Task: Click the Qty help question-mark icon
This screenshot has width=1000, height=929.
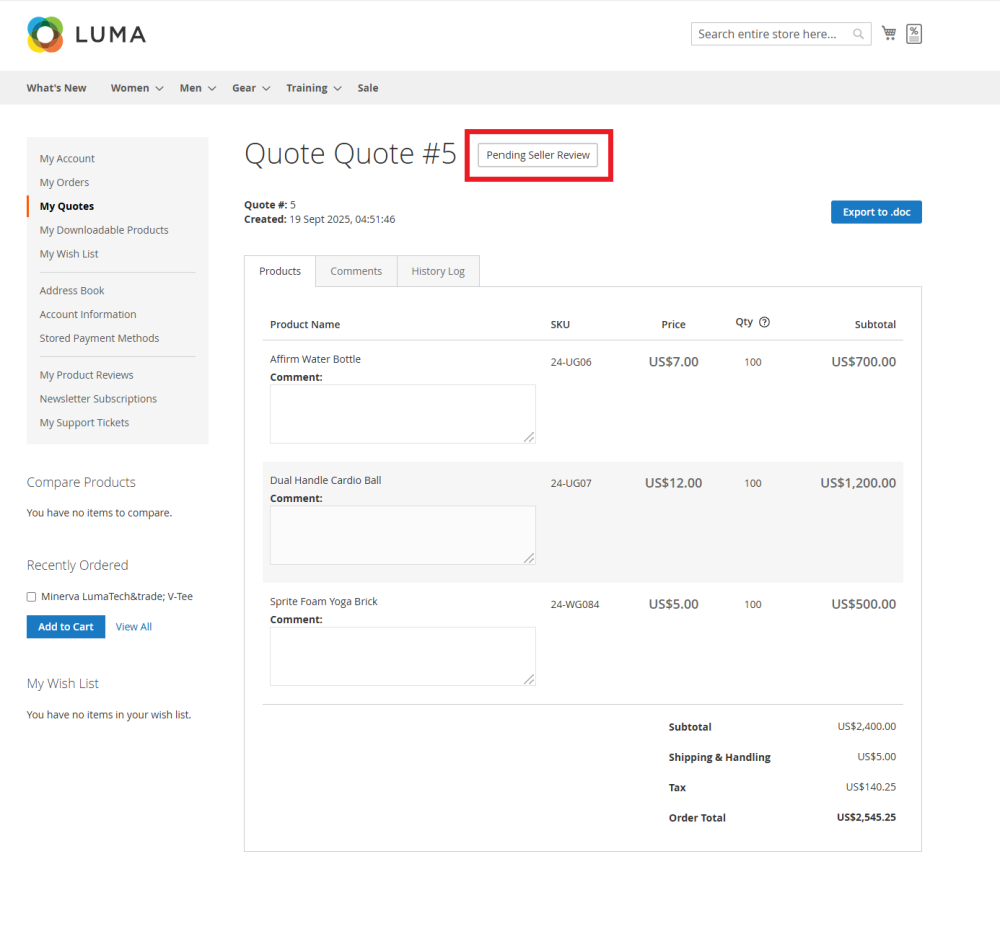Action: (765, 322)
